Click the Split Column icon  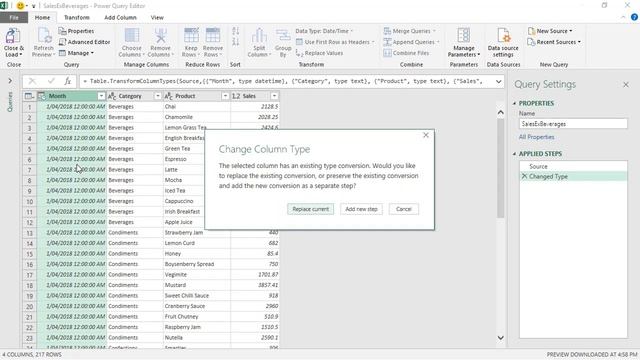tap(259, 36)
